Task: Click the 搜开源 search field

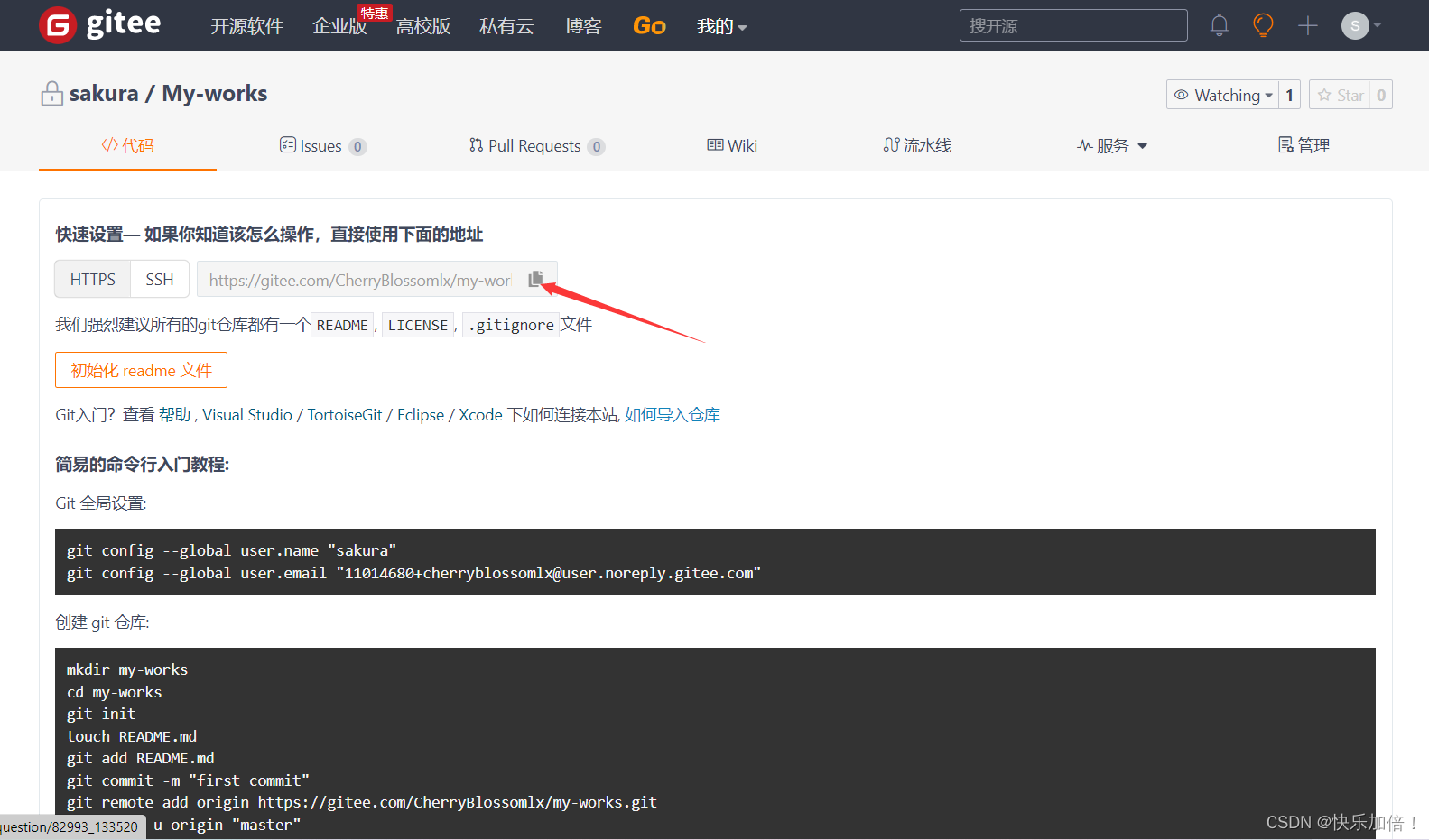Action: point(1073,25)
